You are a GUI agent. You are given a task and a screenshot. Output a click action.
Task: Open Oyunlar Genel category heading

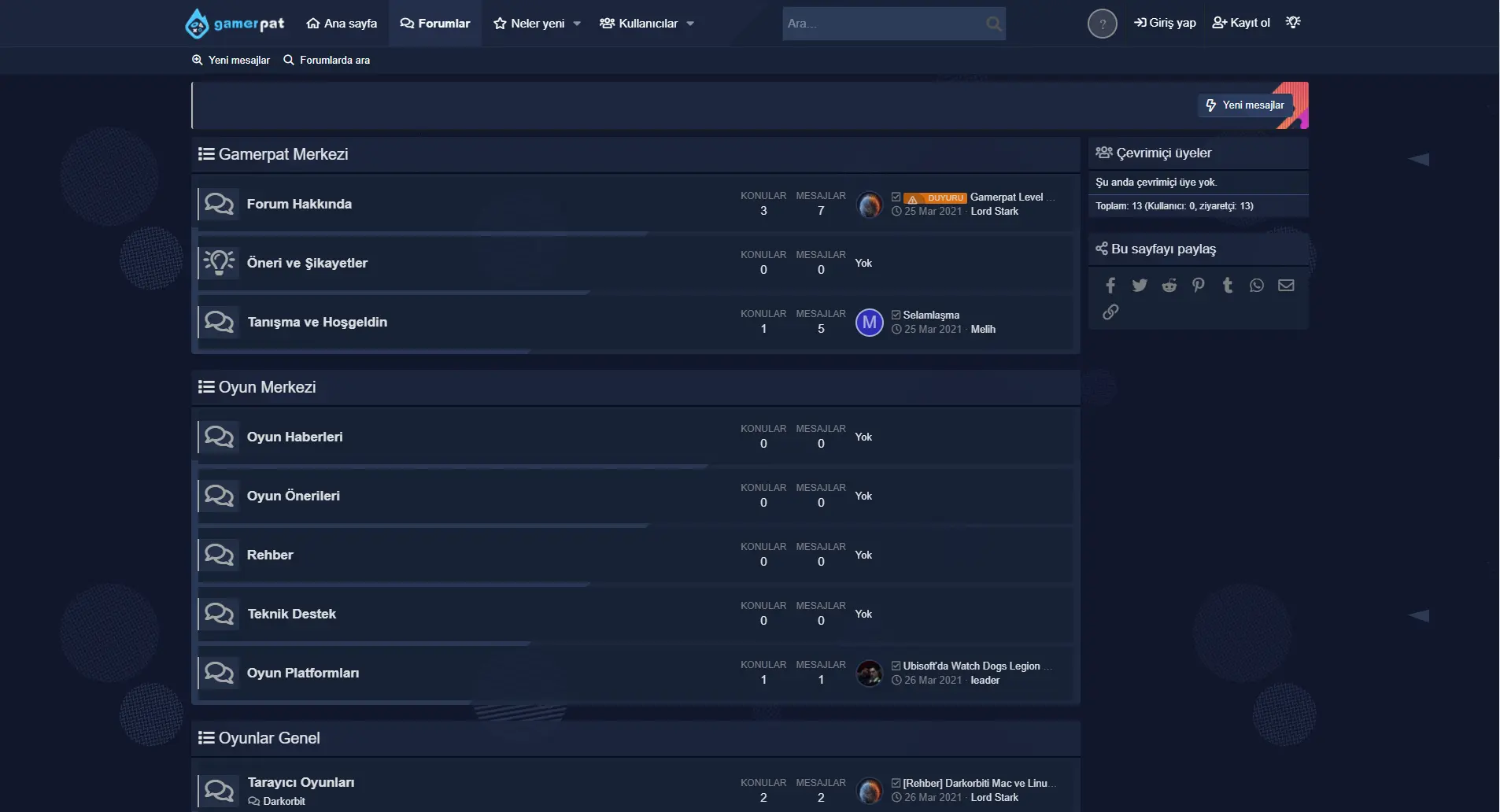click(x=269, y=738)
